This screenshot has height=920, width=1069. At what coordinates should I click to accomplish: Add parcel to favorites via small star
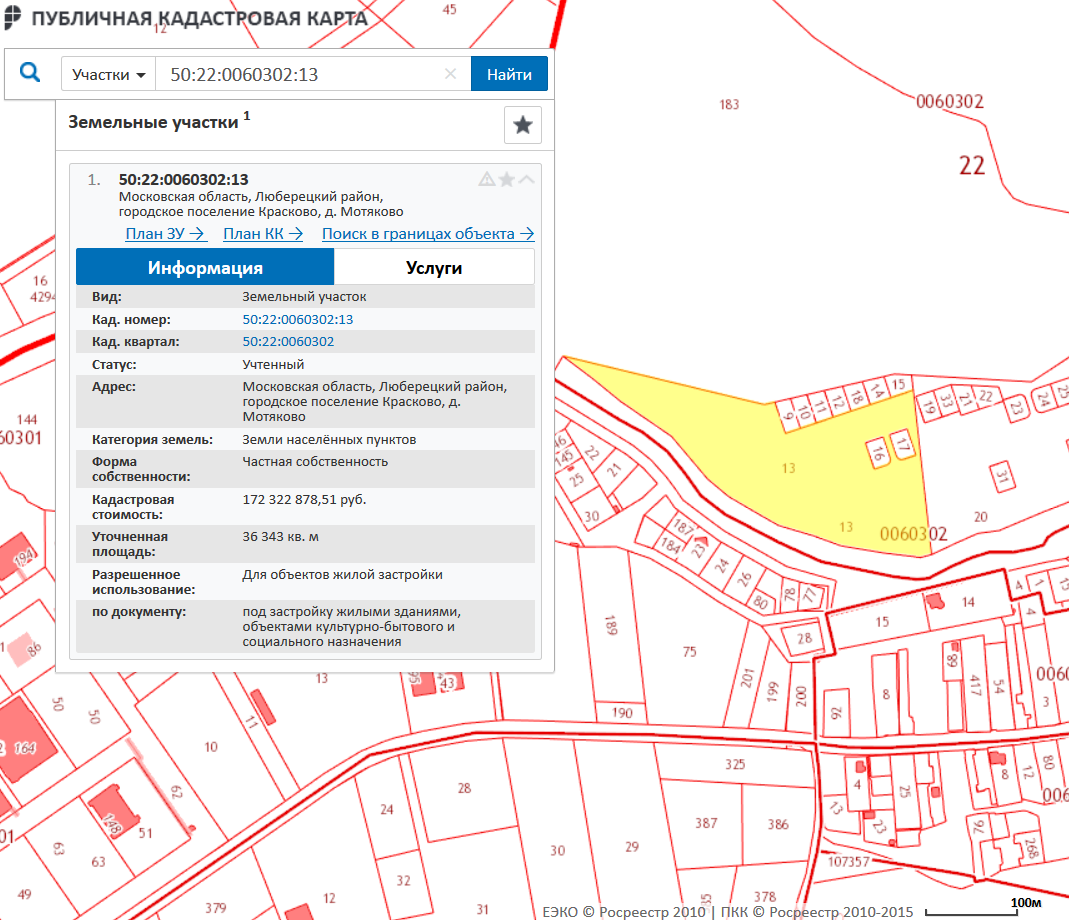coord(507,179)
